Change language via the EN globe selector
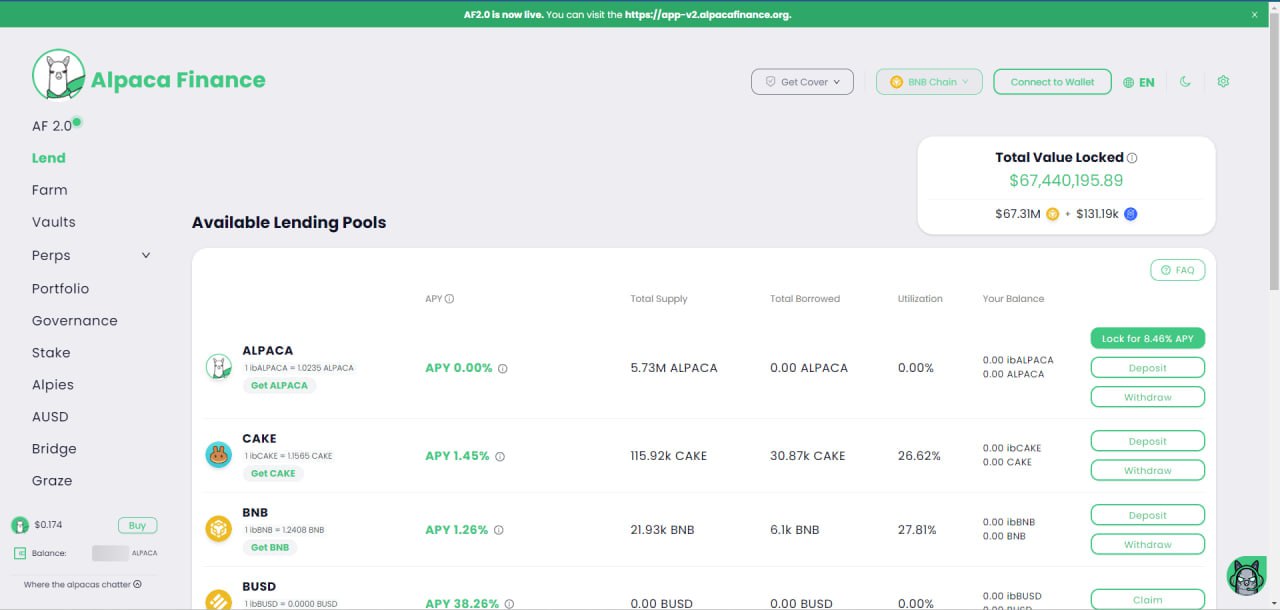Viewport: 1280px width, 610px height. click(1138, 82)
